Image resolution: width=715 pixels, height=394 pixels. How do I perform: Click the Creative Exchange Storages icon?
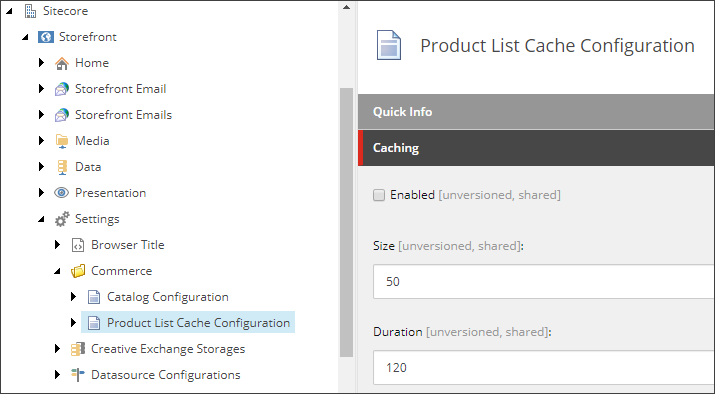tap(78, 349)
